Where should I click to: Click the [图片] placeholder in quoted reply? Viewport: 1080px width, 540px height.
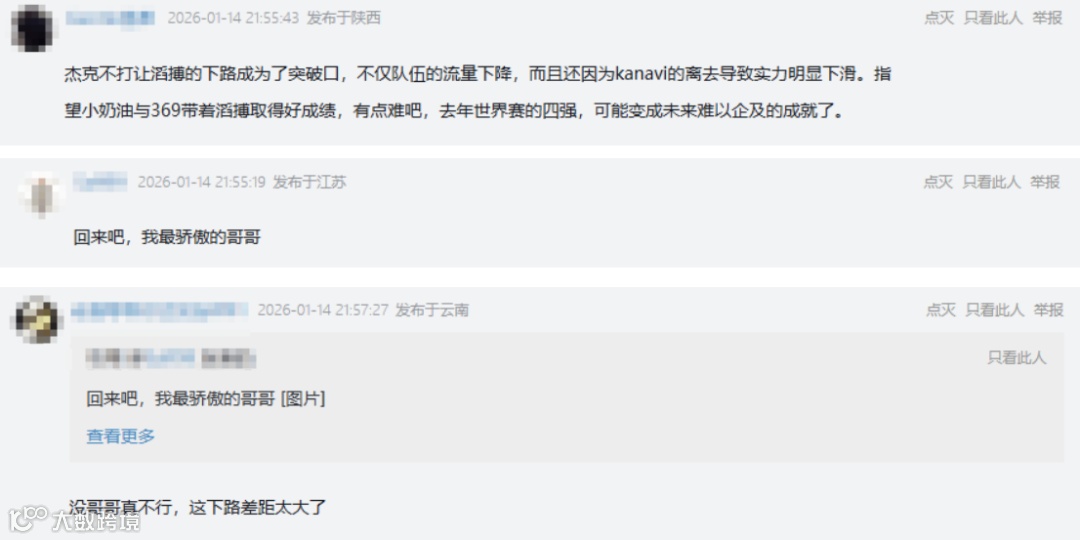coord(303,399)
